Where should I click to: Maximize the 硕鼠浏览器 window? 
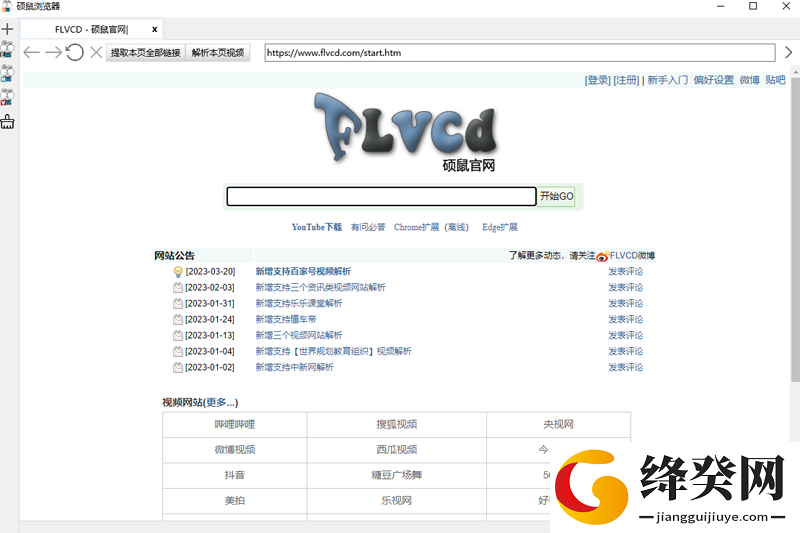(x=753, y=6)
